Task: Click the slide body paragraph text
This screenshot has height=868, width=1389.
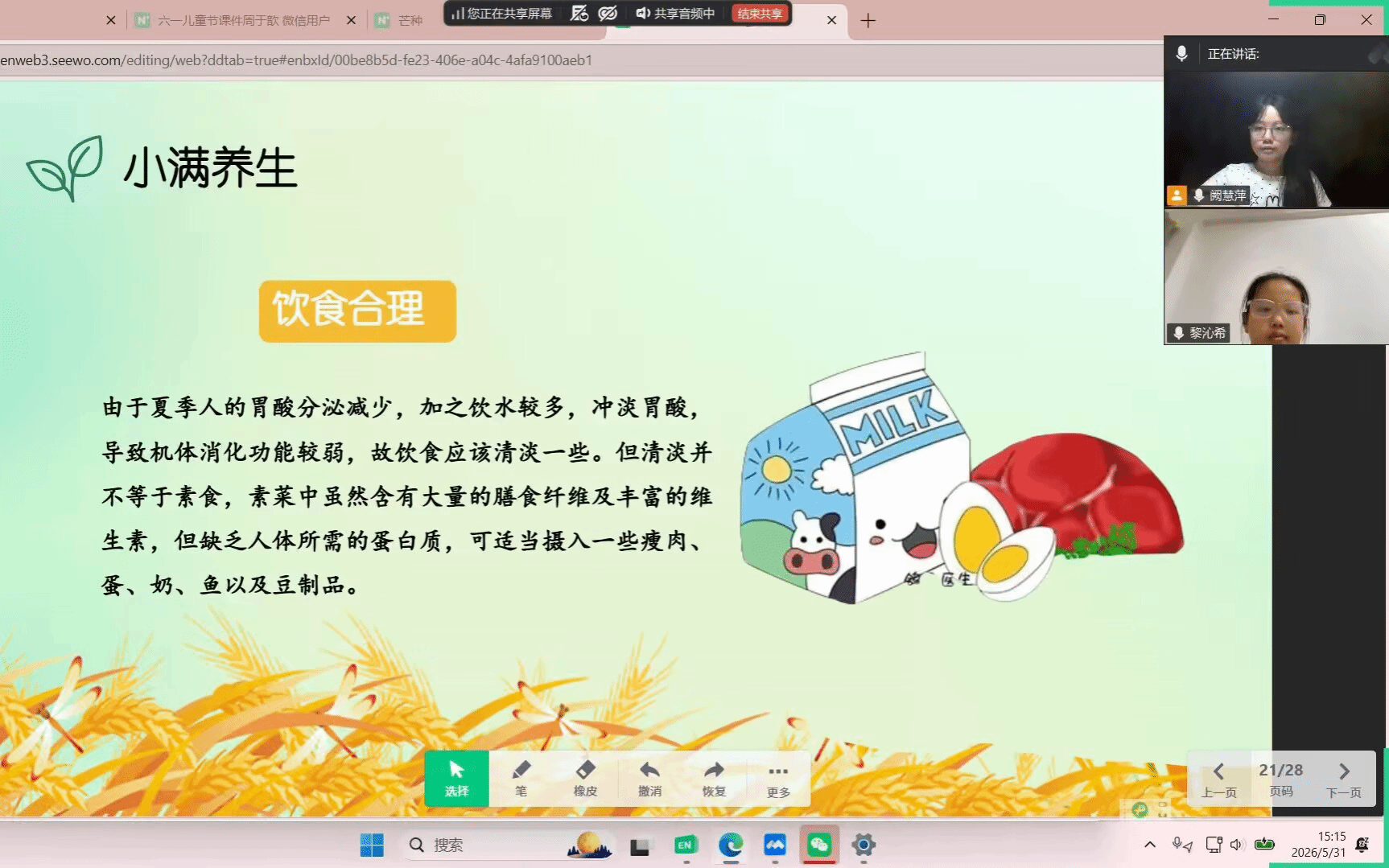Action: (406, 496)
